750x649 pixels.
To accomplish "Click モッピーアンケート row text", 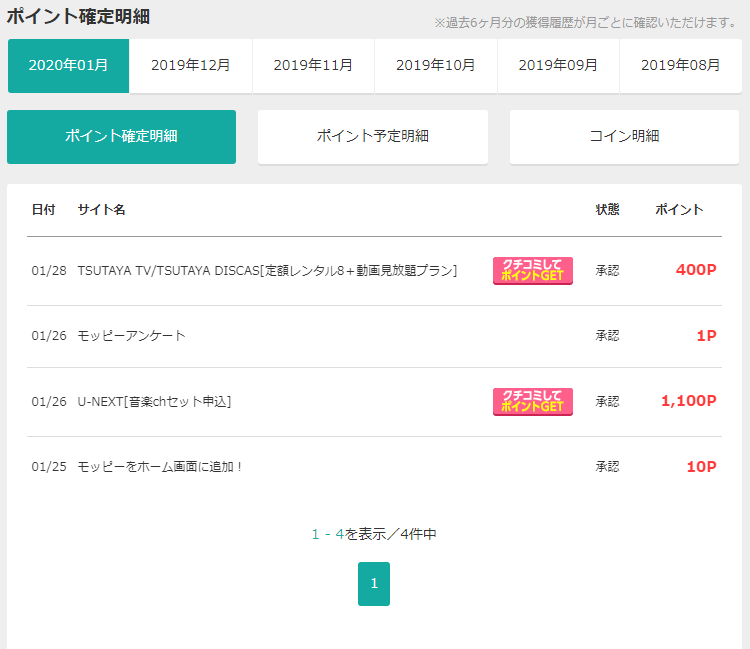I will (x=132, y=336).
